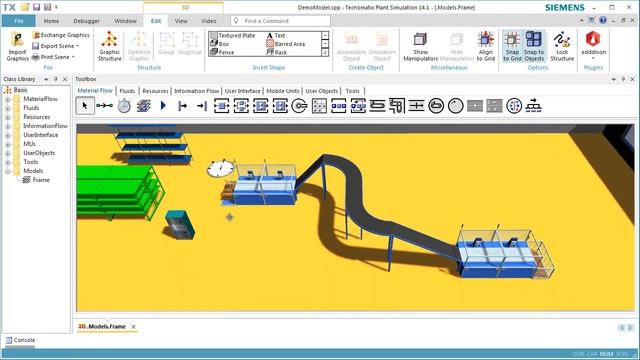The width and height of the screenshot is (640, 360).
Task: Expand the Insert Shape gallery list
Action: 325,52
